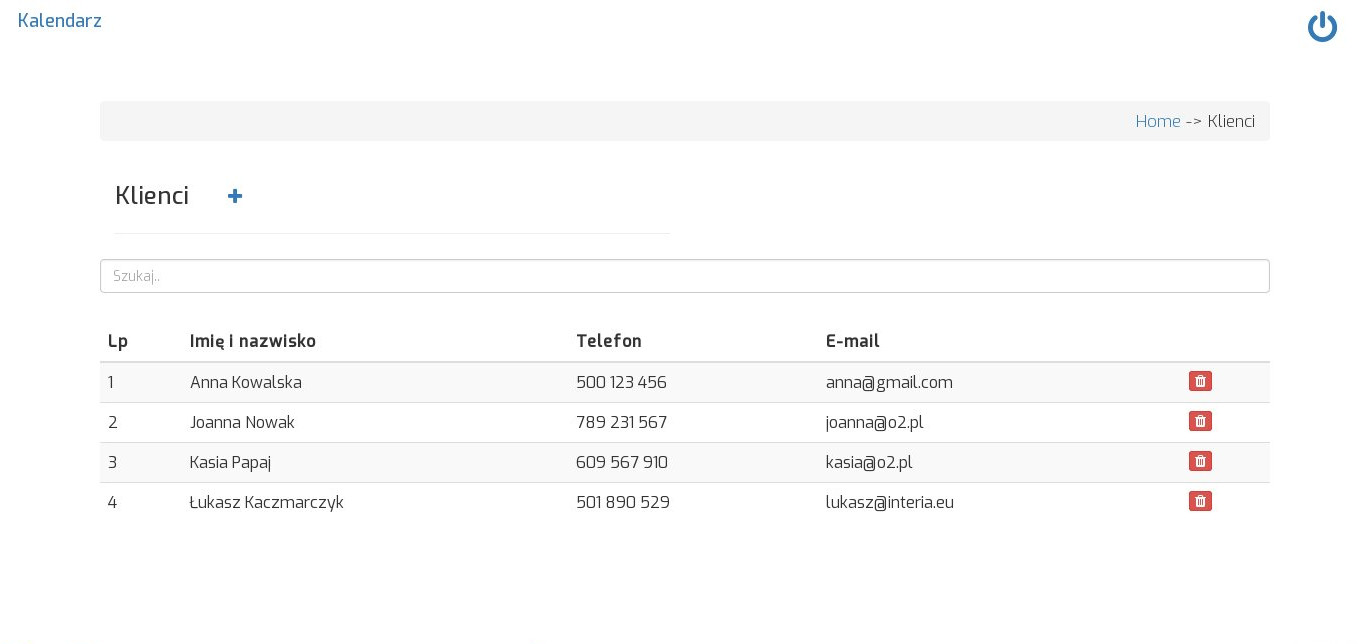
Task: Select the Anna Kowalska name cell
Action: (246, 382)
